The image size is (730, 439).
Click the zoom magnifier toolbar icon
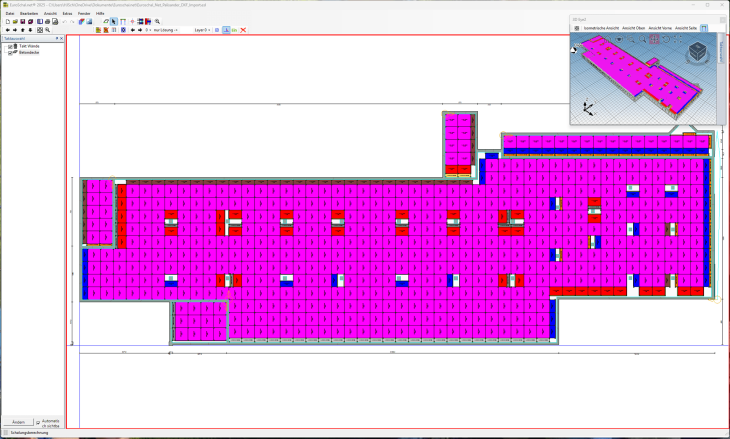157,21
